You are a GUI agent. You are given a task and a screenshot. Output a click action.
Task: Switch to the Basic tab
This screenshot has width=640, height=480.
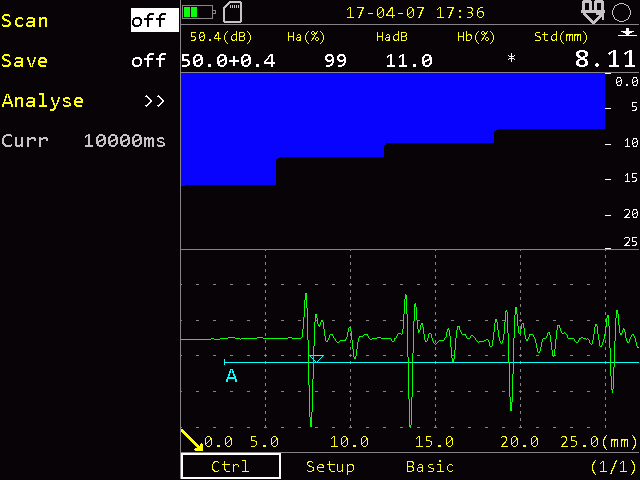pos(430,466)
